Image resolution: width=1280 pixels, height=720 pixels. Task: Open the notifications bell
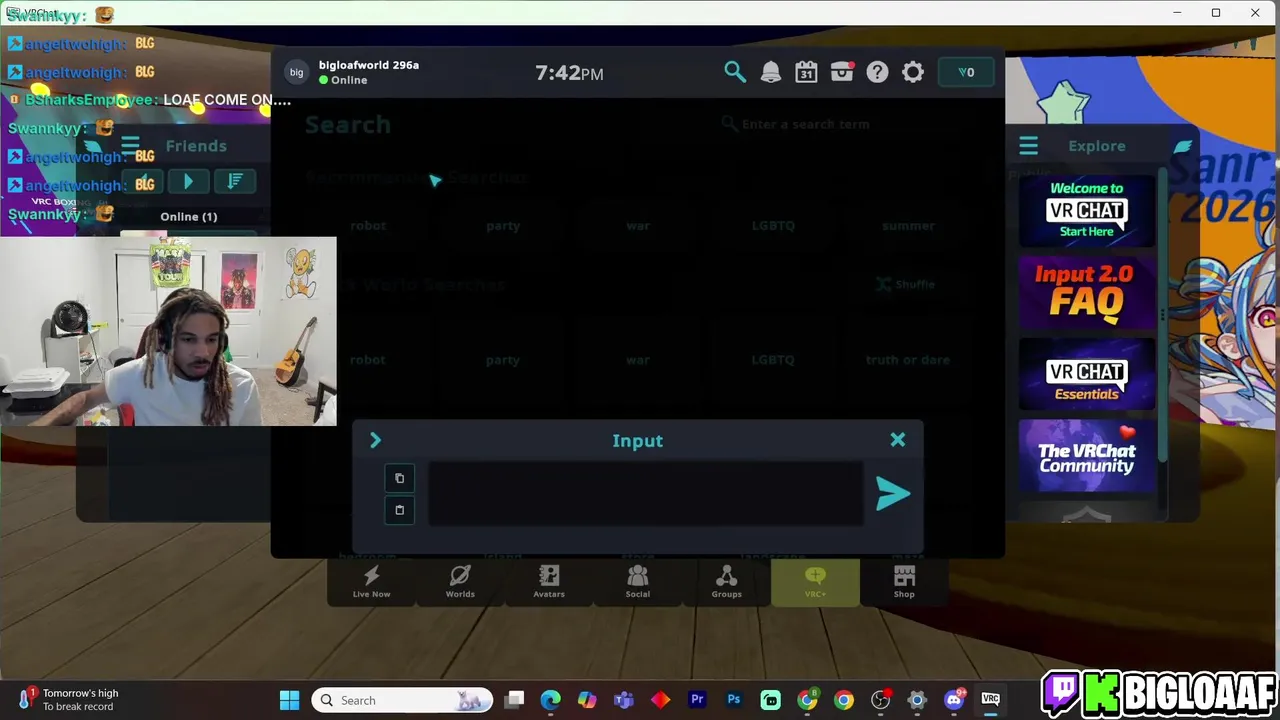point(770,72)
